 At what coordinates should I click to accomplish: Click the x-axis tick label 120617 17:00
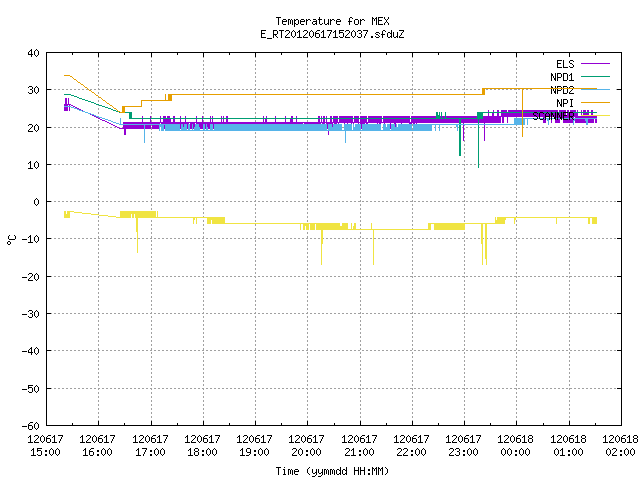(x=150, y=446)
